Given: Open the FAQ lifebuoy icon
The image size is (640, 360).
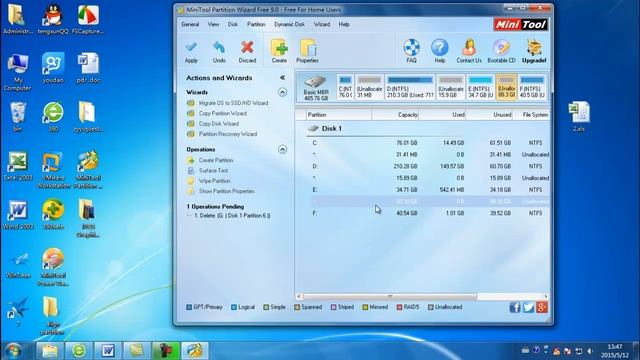Looking at the screenshot, I should [411, 51].
